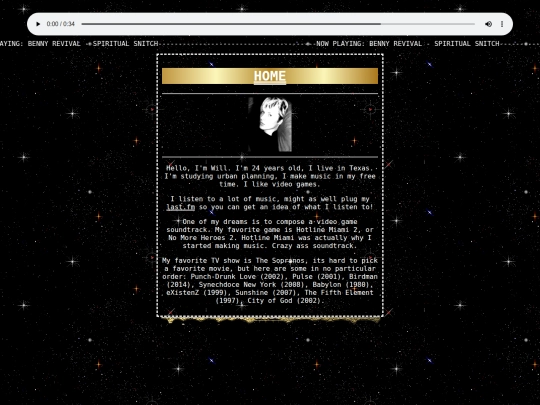
Task: Click the "Hello, I'm Will" intro paragraph
Action: (270, 176)
